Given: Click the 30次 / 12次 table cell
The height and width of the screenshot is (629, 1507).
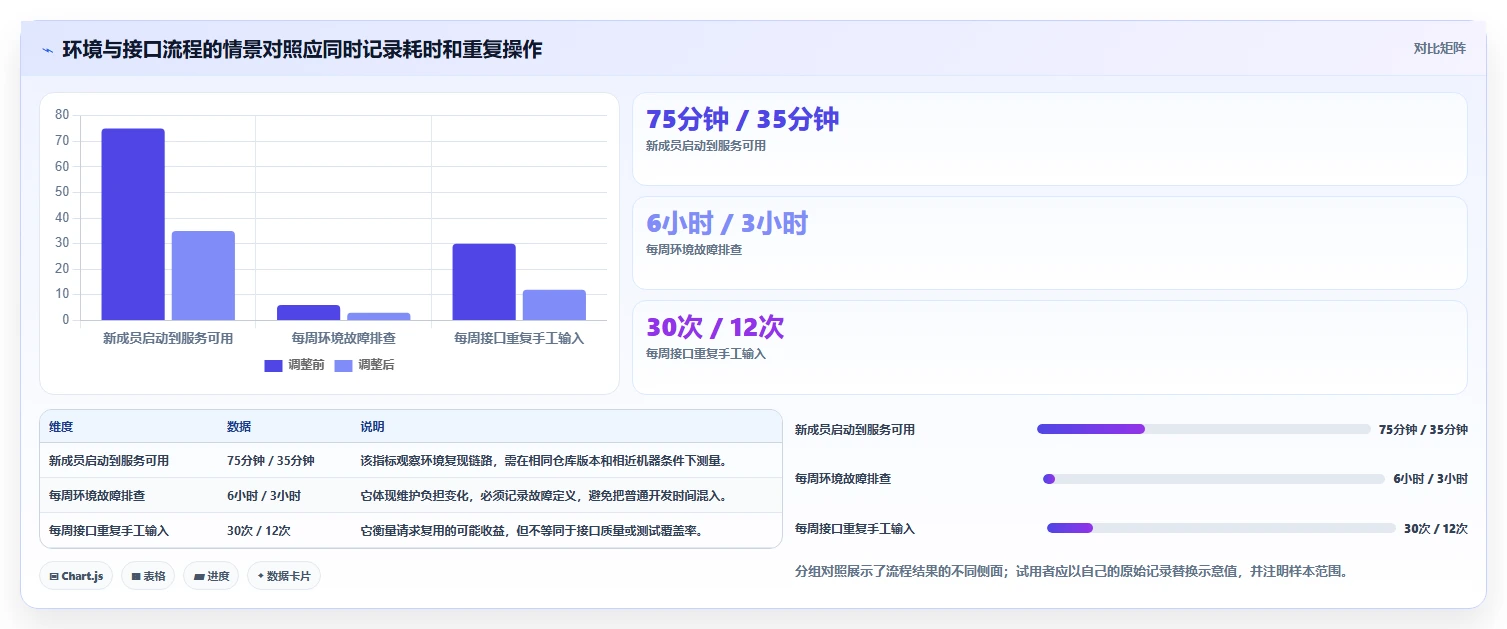Looking at the screenshot, I should [259, 531].
